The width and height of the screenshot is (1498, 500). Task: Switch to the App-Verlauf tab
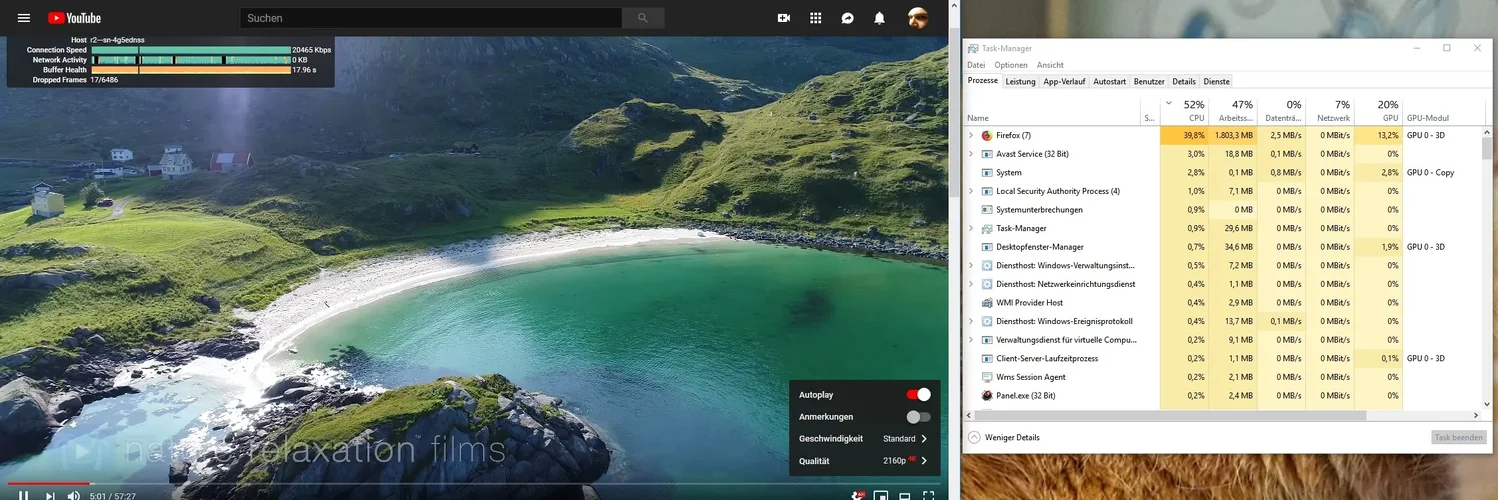click(x=1064, y=81)
